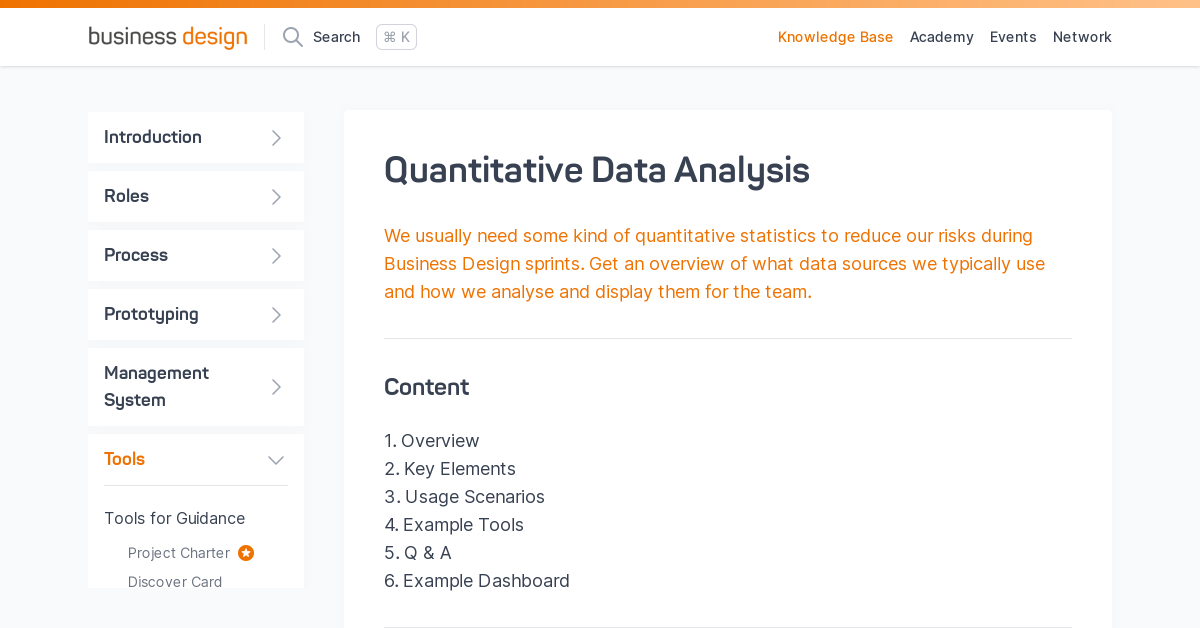
Task: Expand the Process section
Action: click(276, 255)
